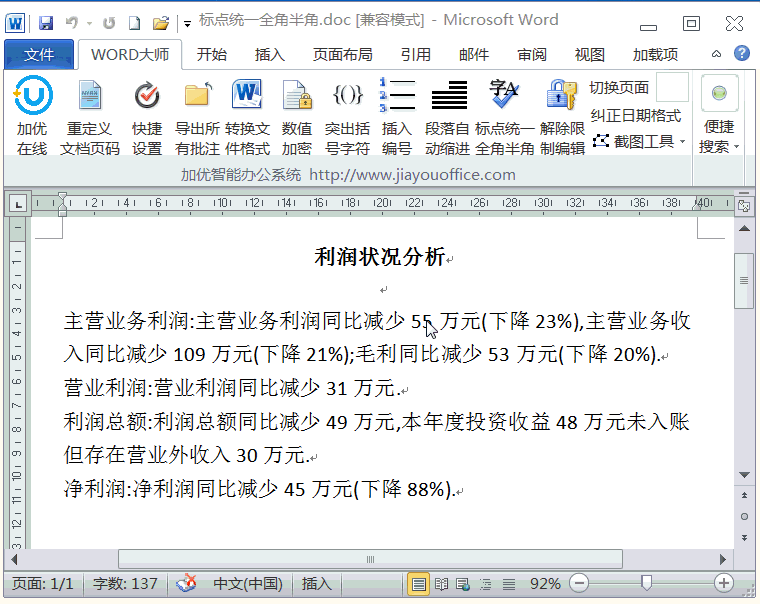Switch to Draft view
Viewport: 760px width, 604px height.
point(508,584)
